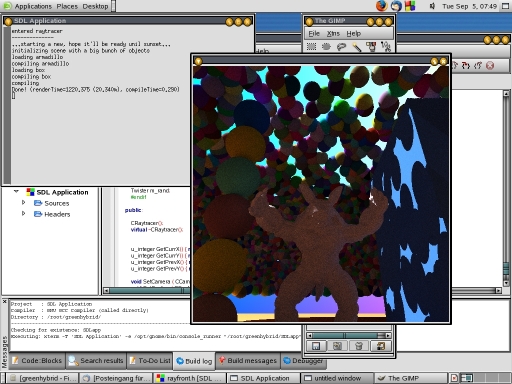The height and width of the screenshot is (384, 512).
Task: Open the Desktop menu in top panel
Action: [95, 6]
